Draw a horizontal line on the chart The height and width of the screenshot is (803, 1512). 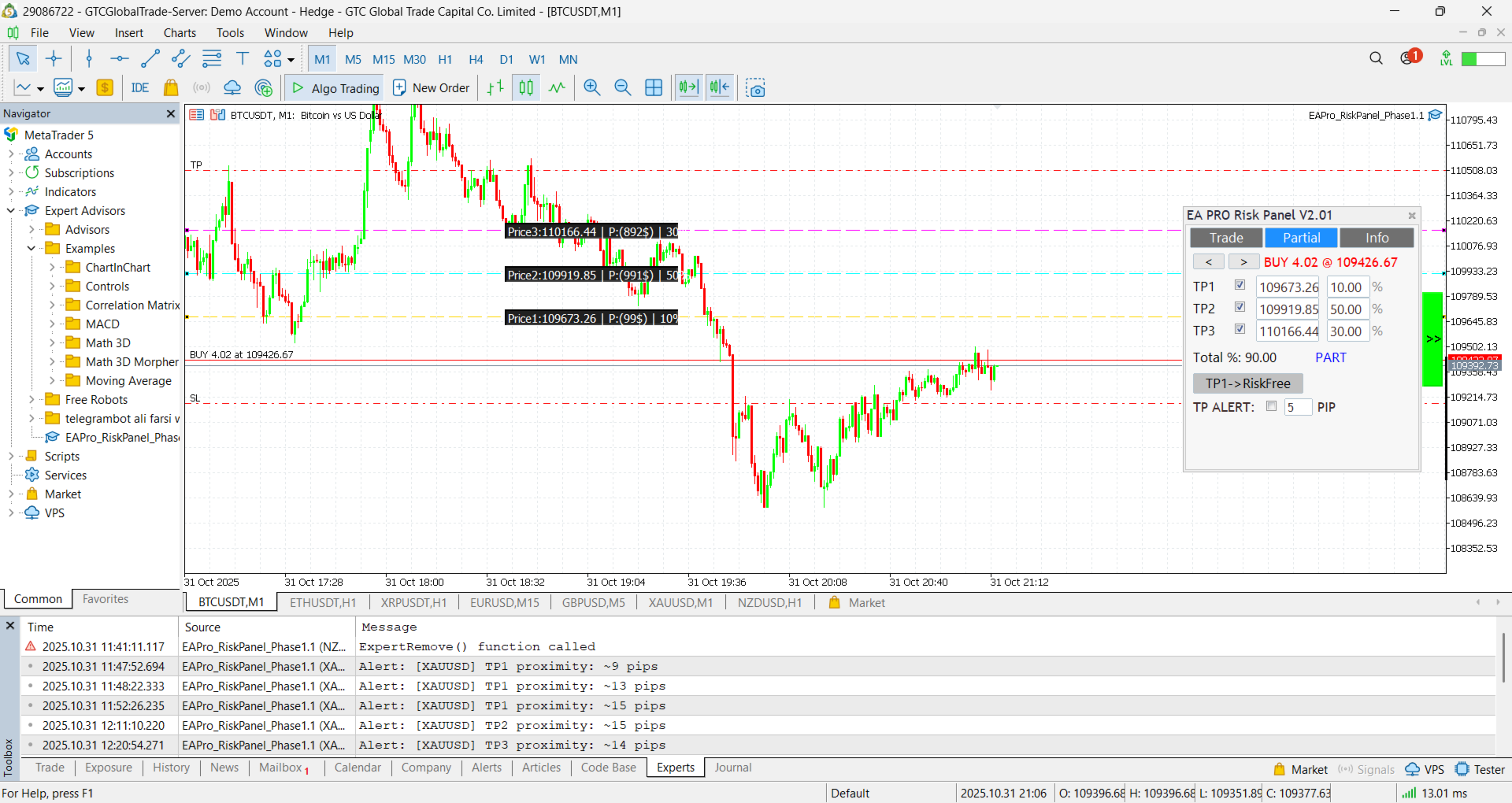click(x=120, y=59)
